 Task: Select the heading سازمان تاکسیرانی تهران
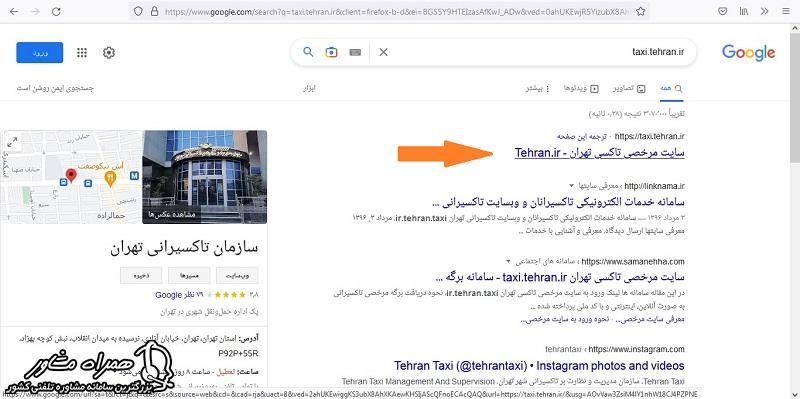[x=184, y=248]
